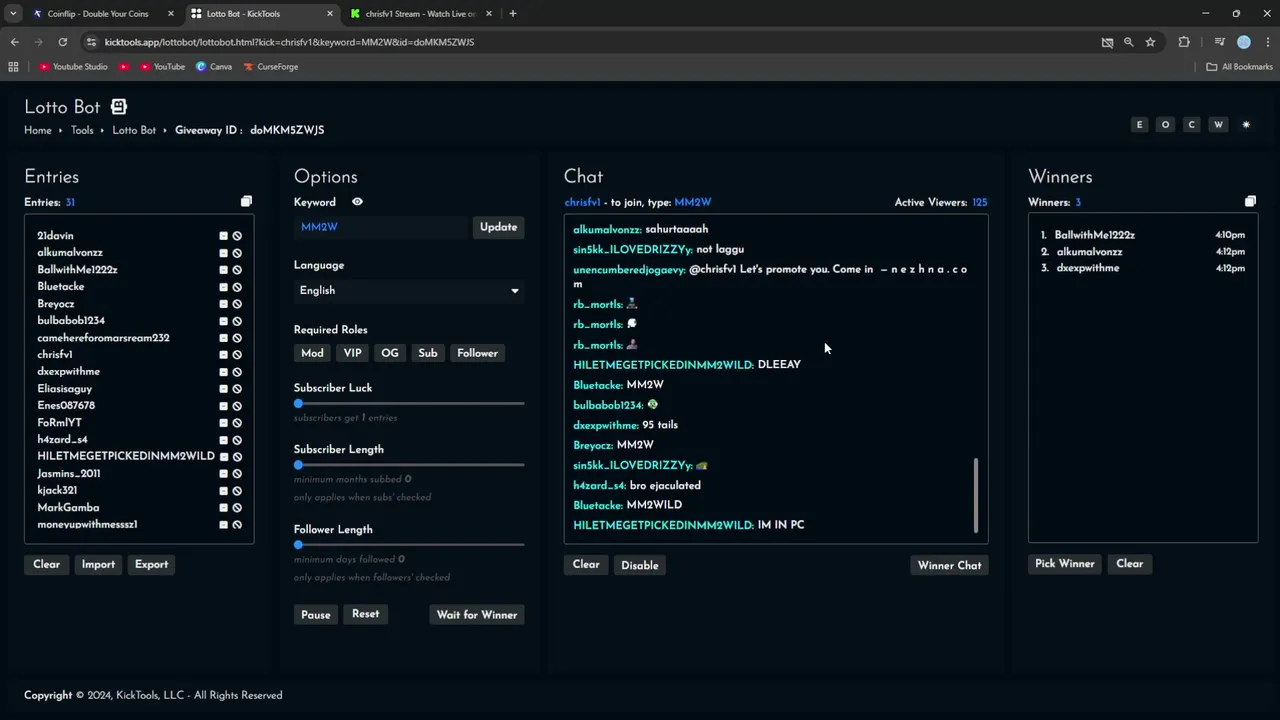The height and width of the screenshot is (720, 1280).
Task: Open Winner Chat
Action: click(x=949, y=566)
